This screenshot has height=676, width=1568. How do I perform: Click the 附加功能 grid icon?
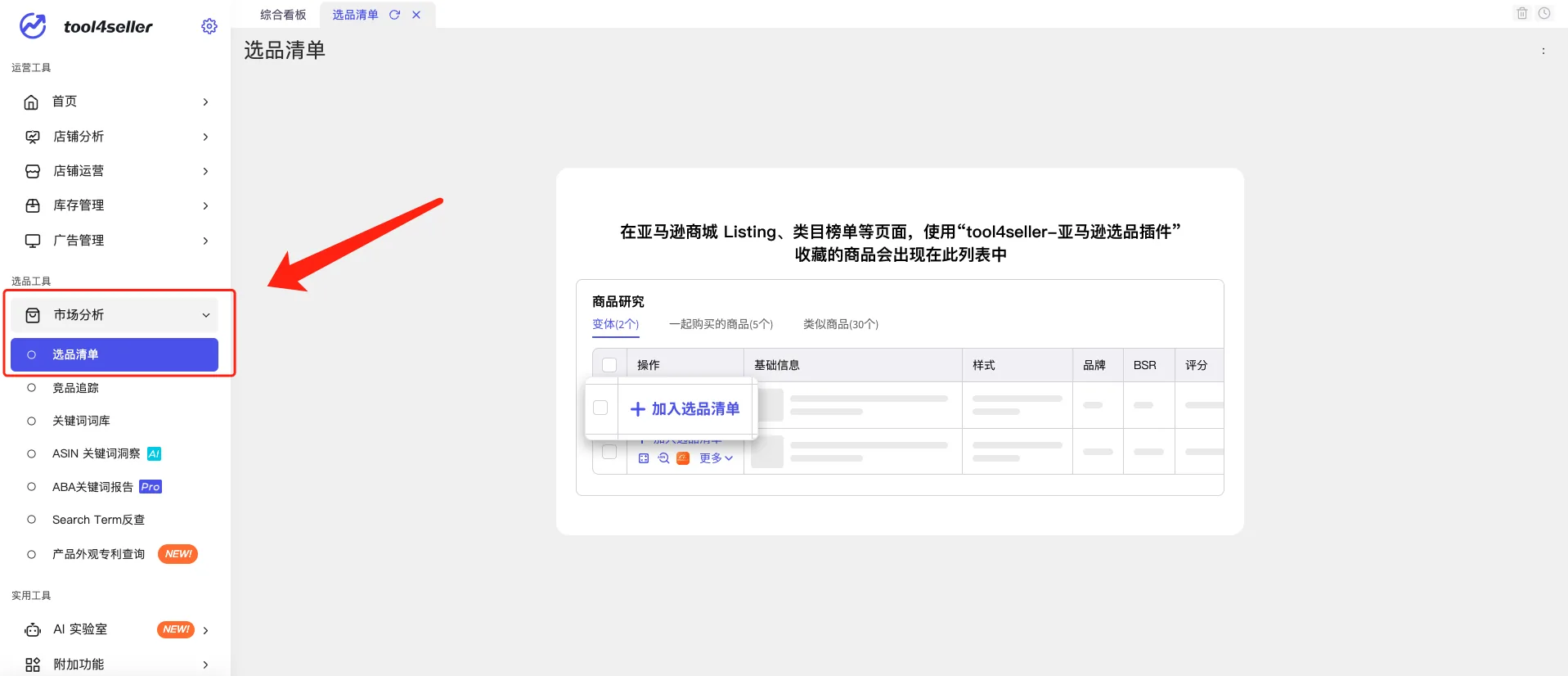tap(33, 665)
